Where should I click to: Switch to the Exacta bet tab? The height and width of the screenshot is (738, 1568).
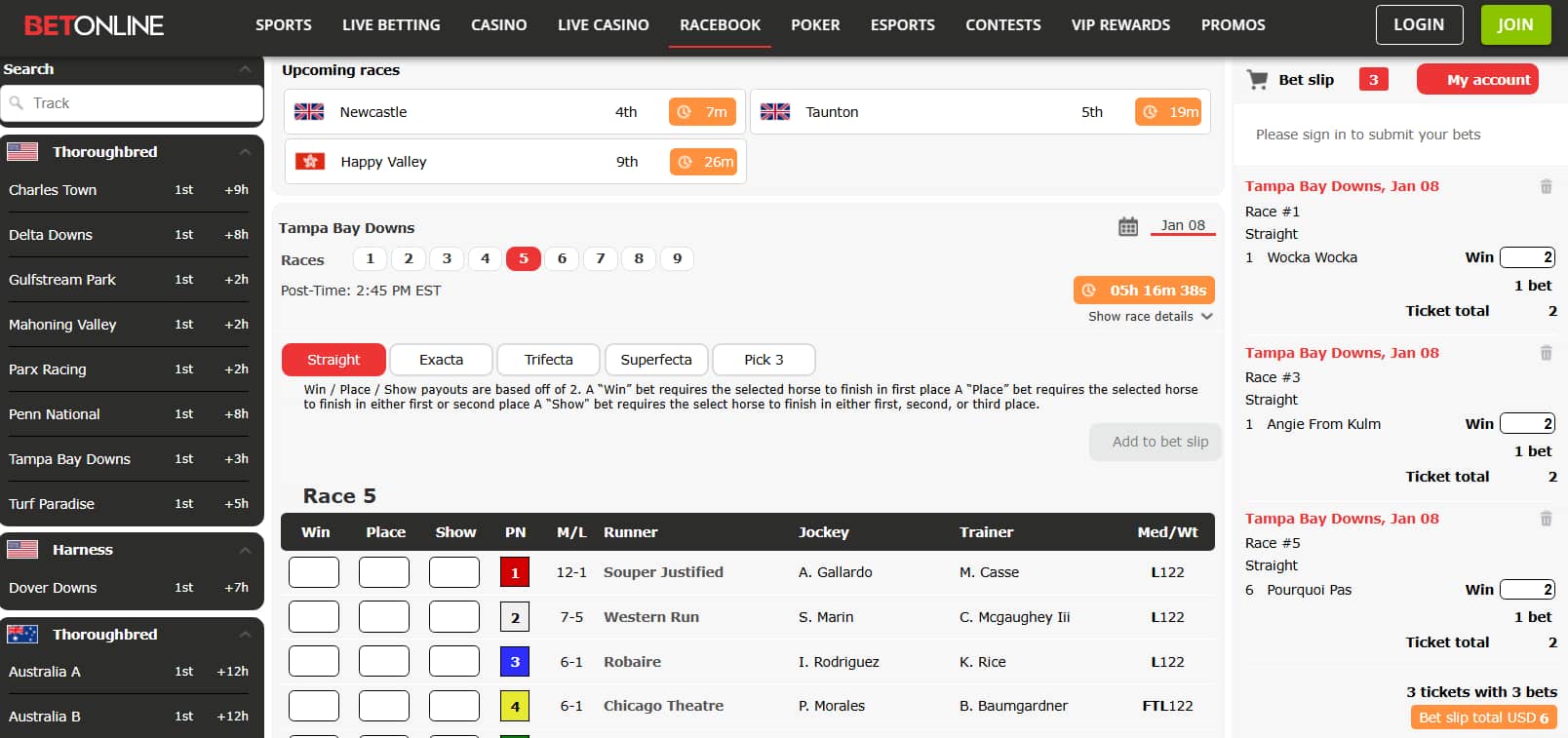click(x=442, y=360)
